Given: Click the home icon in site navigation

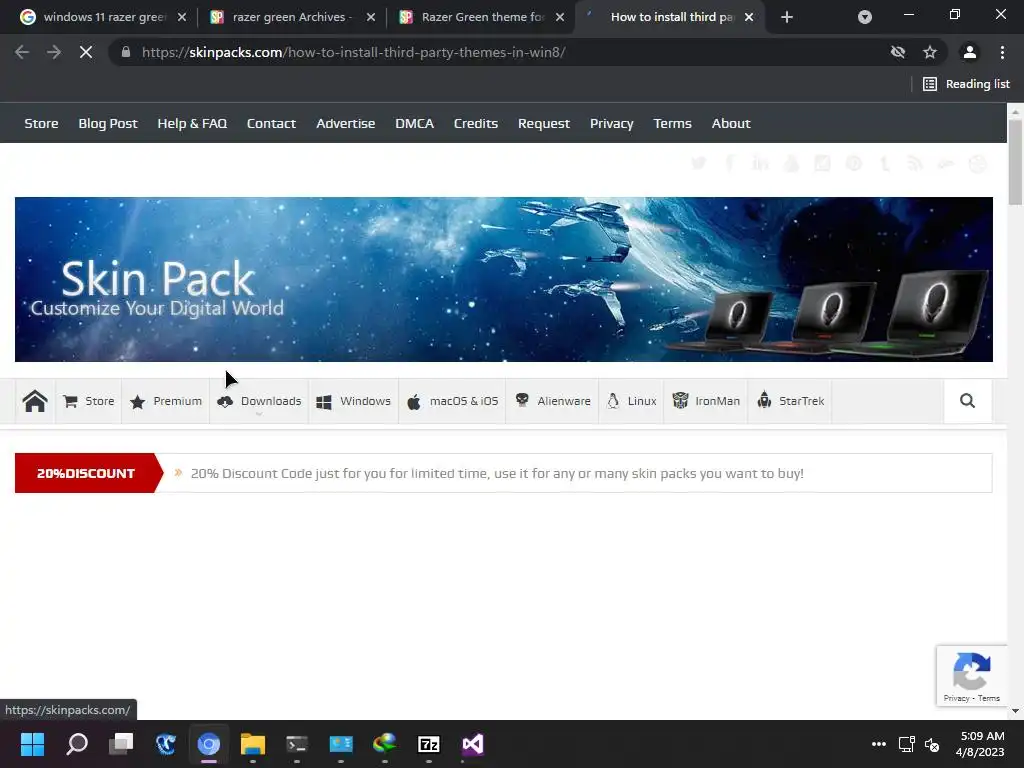Looking at the screenshot, I should [x=35, y=401].
